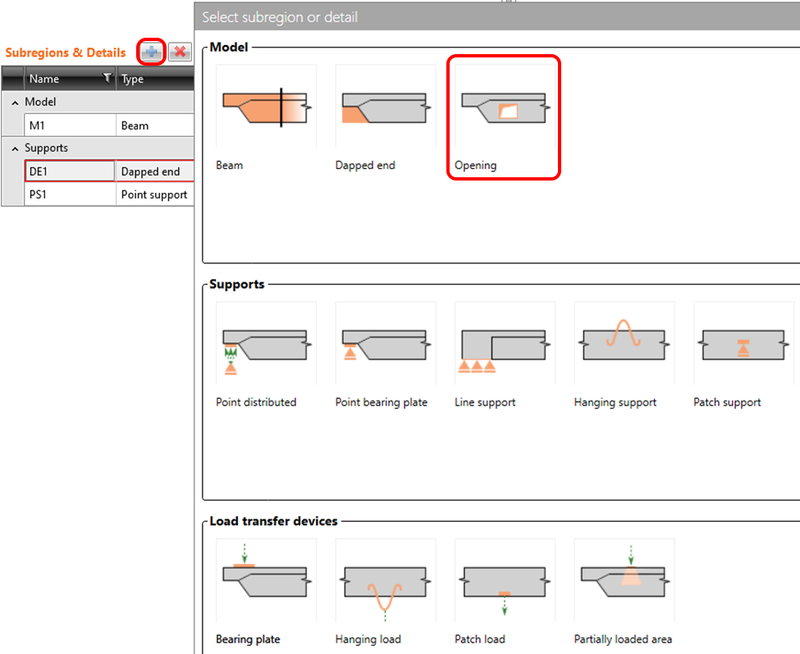Select the Patch load icon
This screenshot has height=654, width=800.
(x=504, y=581)
